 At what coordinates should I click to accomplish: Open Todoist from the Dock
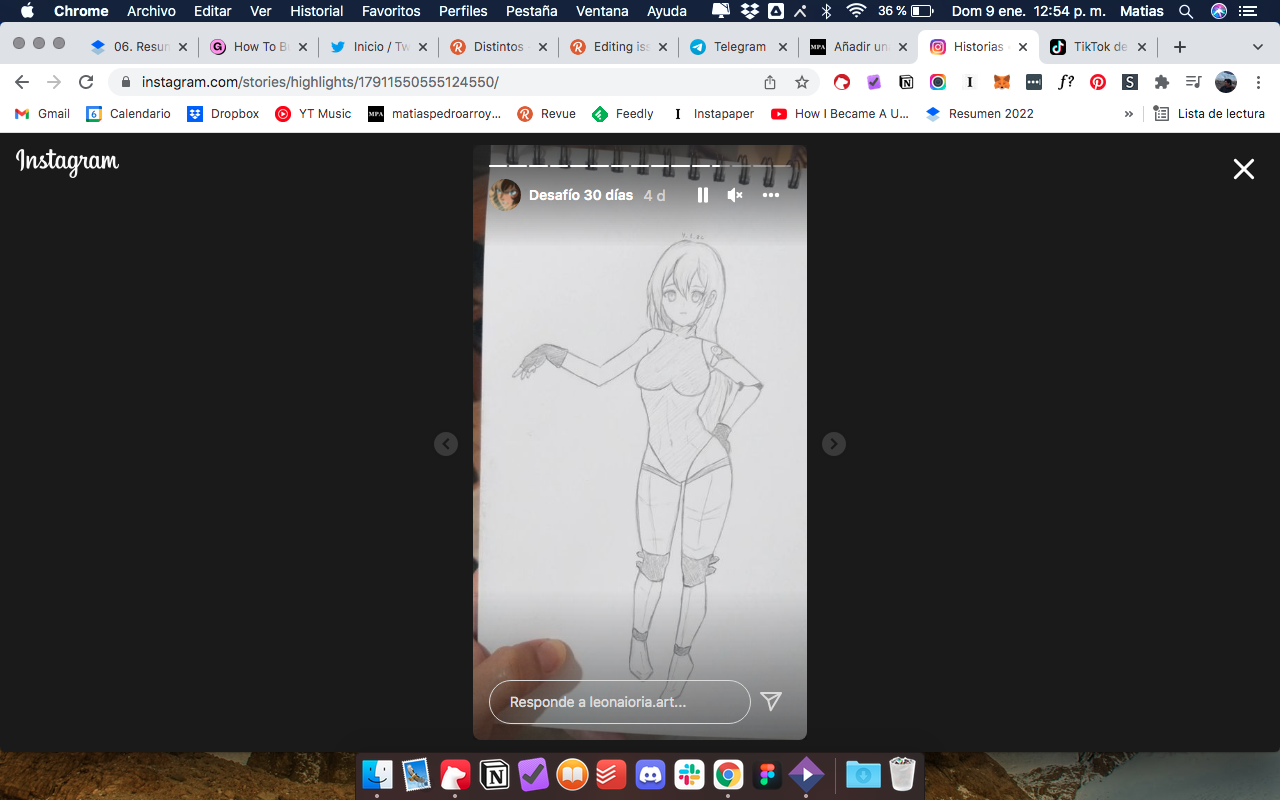click(611, 774)
